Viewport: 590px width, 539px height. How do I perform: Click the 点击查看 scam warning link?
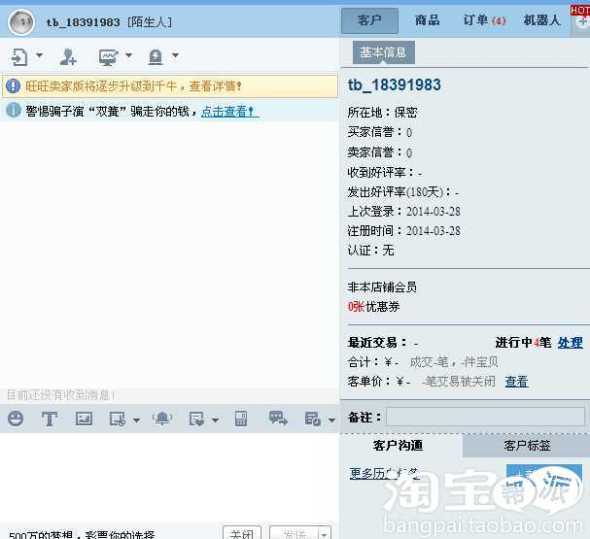point(229,111)
